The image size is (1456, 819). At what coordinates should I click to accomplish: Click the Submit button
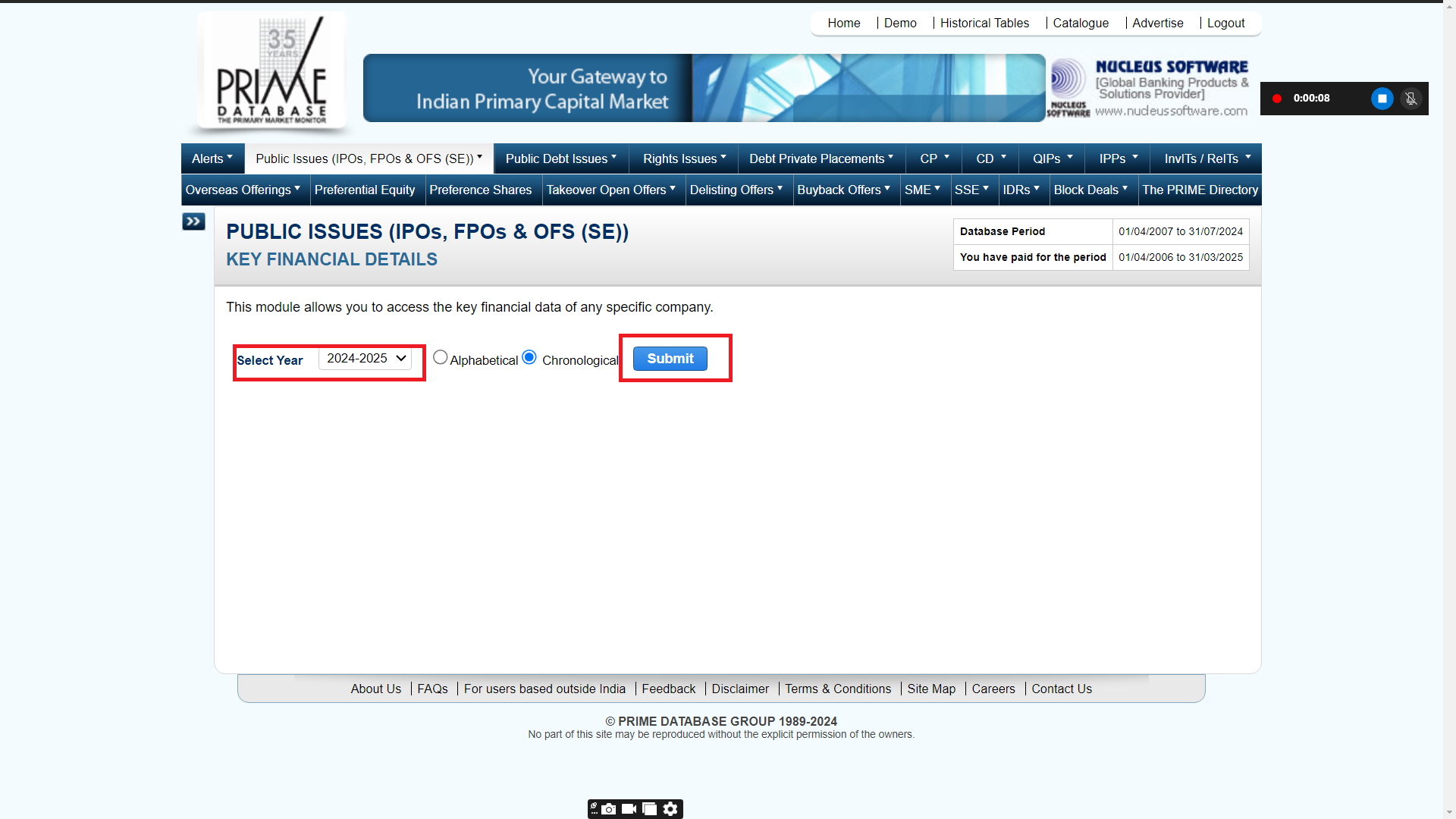(x=670, y=359)
